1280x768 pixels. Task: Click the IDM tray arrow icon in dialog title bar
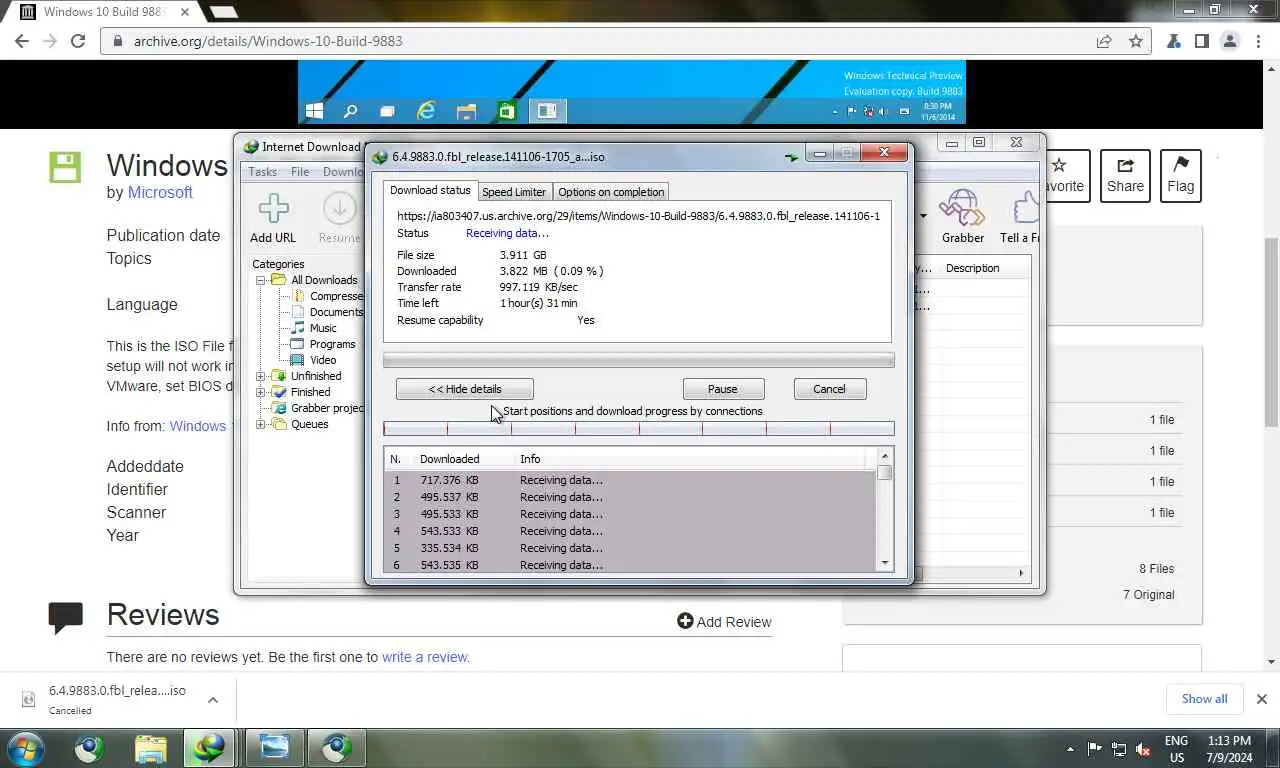[792, 156]
